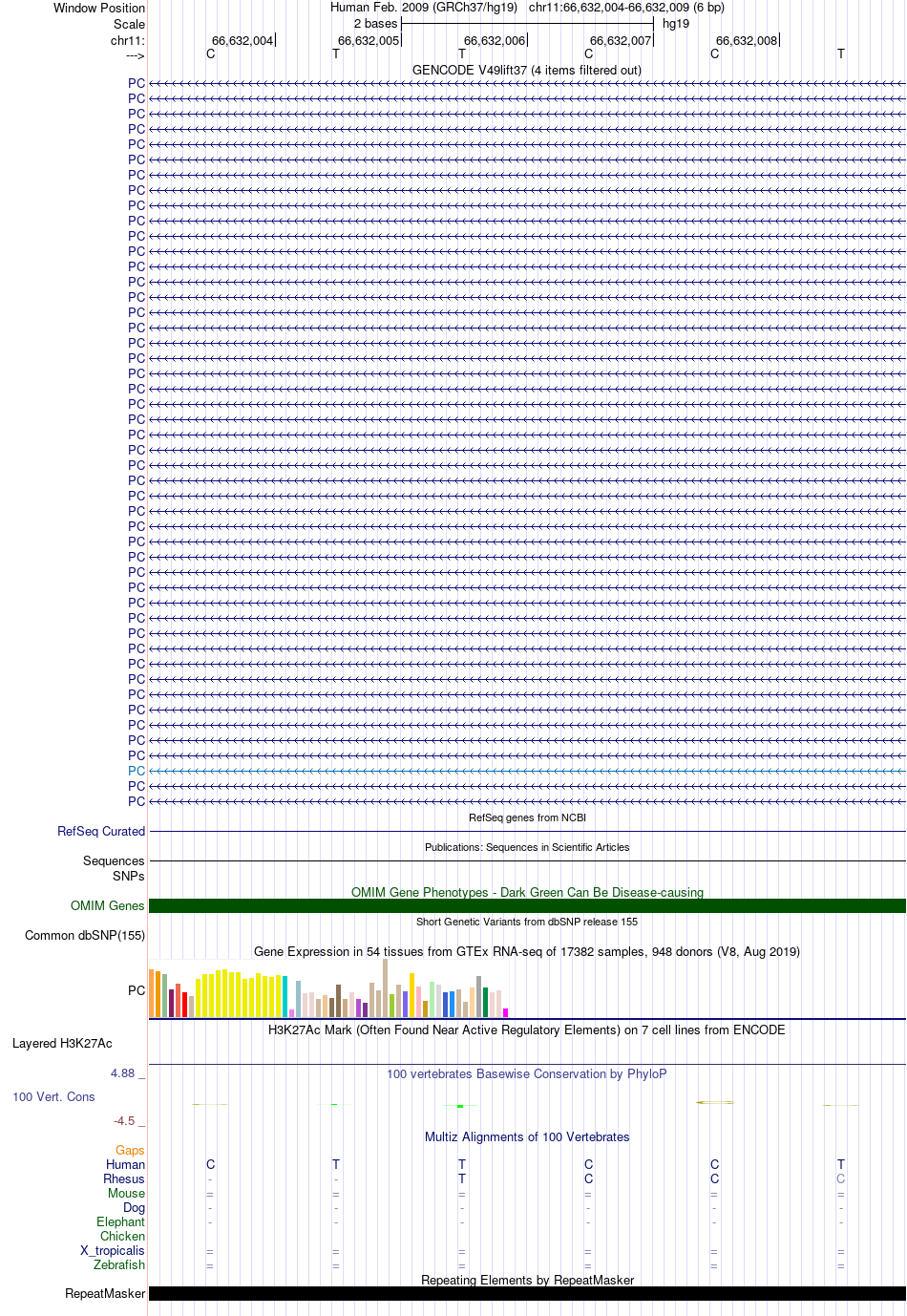Select the 'Common dbSNP(155)' track label

click(85, 935)
